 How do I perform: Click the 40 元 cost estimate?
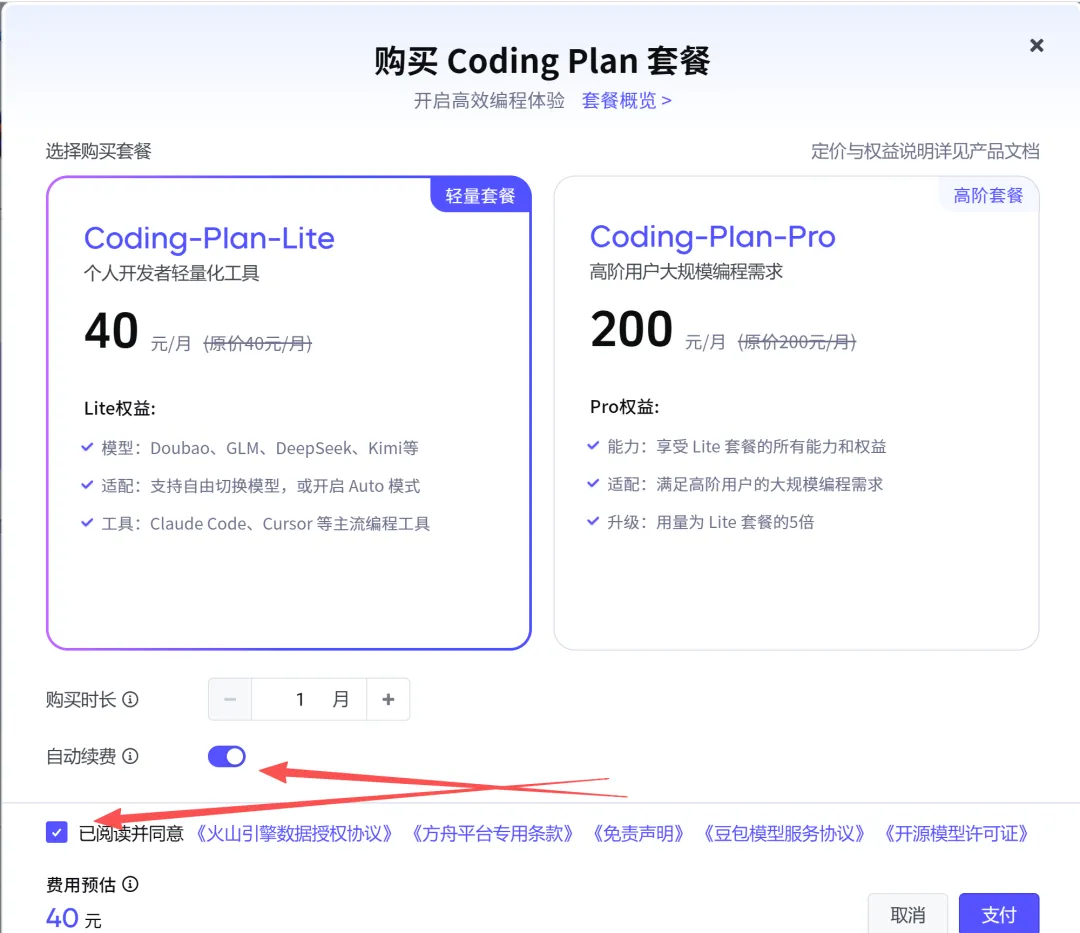pos(74,919)
